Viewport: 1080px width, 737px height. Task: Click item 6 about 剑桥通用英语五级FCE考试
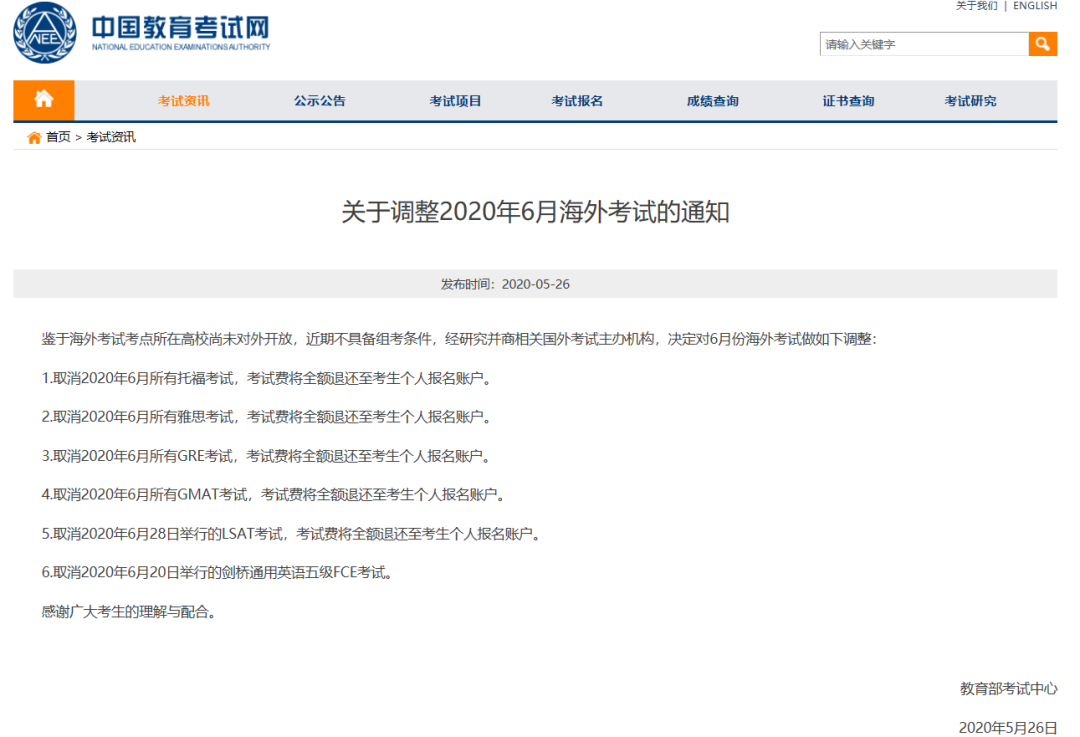(x=218, y=572)
